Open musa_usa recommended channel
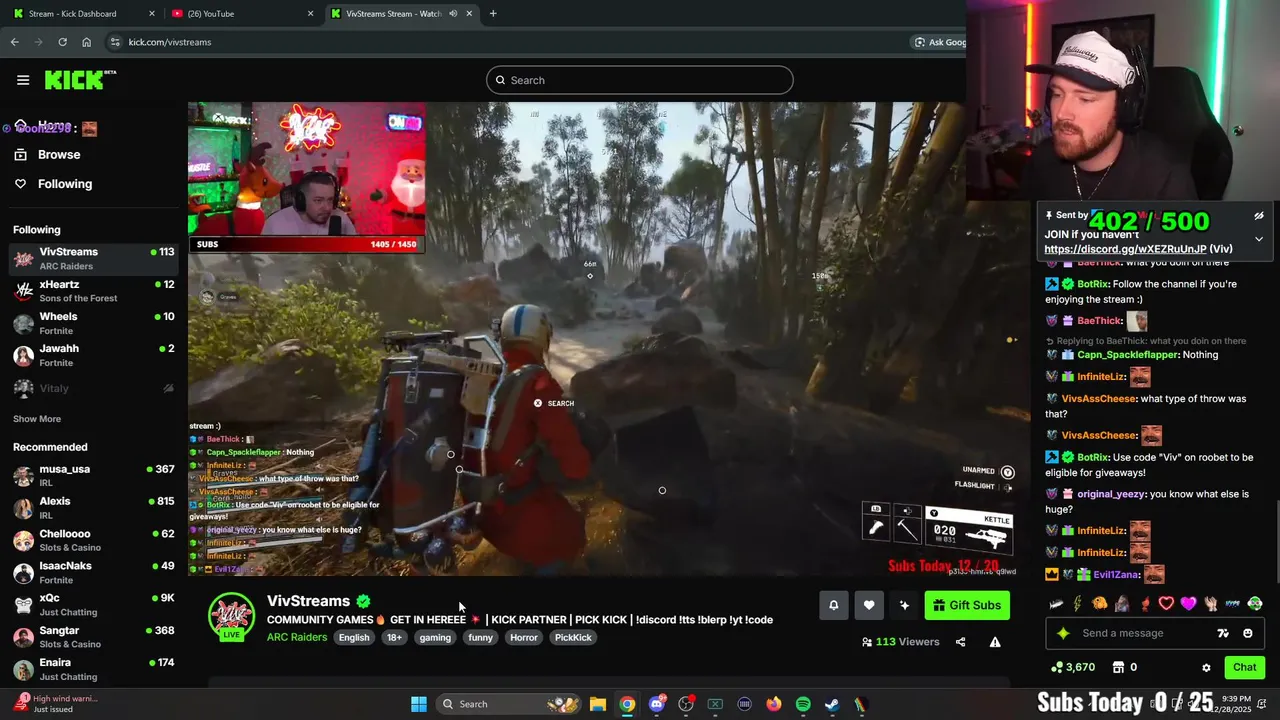The image size is (1280, 720). coord(94,476)
